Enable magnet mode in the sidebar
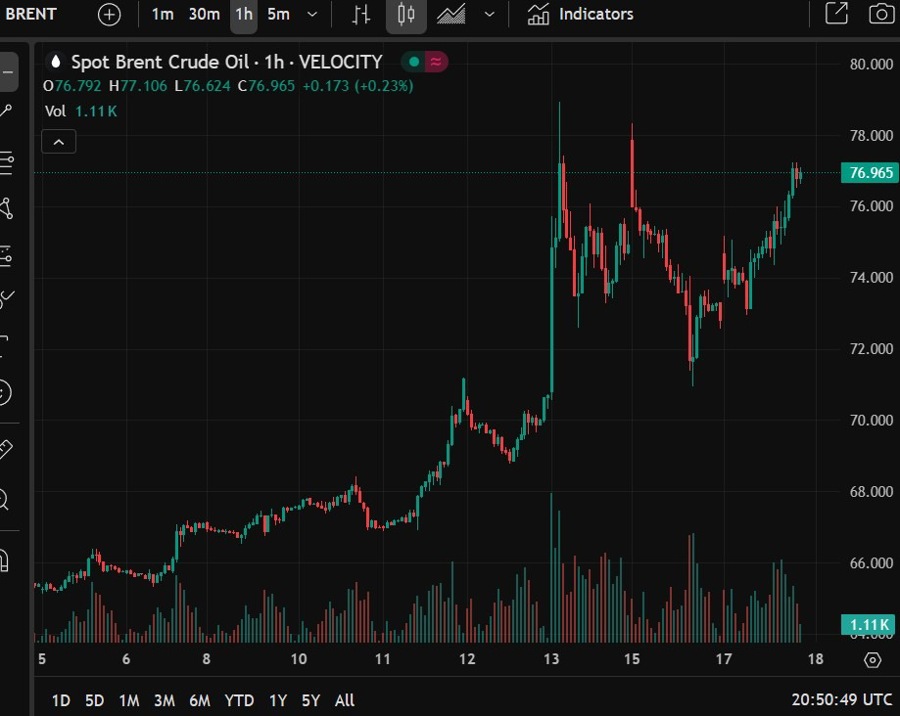Screen dimensions: 900x716 [5, 560]
